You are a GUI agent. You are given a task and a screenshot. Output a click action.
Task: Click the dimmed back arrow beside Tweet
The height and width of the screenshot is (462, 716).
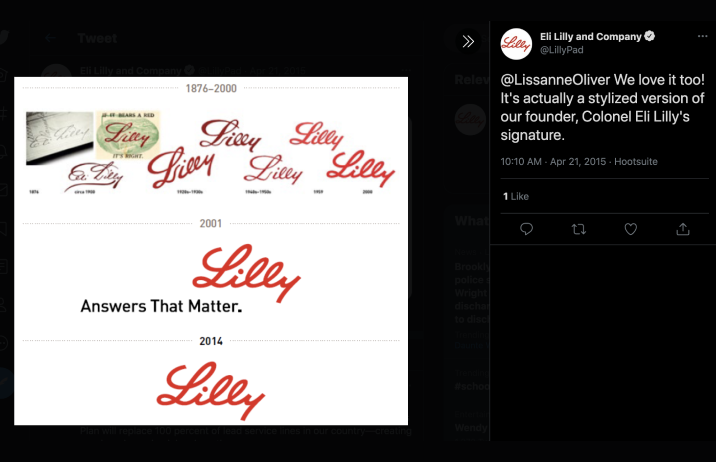pos(50,38)
